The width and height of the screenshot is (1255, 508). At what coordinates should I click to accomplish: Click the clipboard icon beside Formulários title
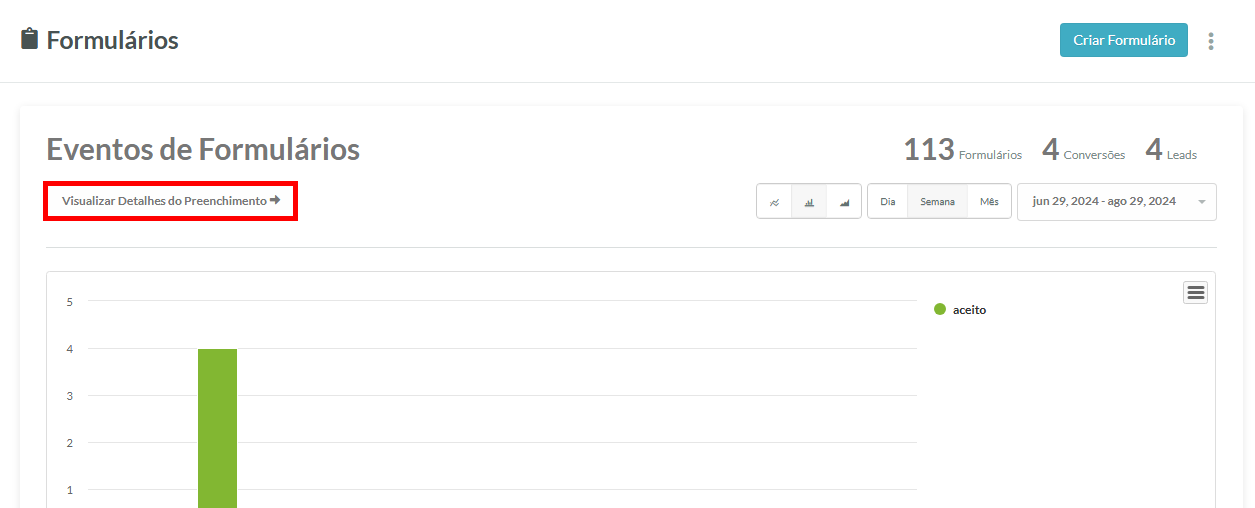coord(30,40)
